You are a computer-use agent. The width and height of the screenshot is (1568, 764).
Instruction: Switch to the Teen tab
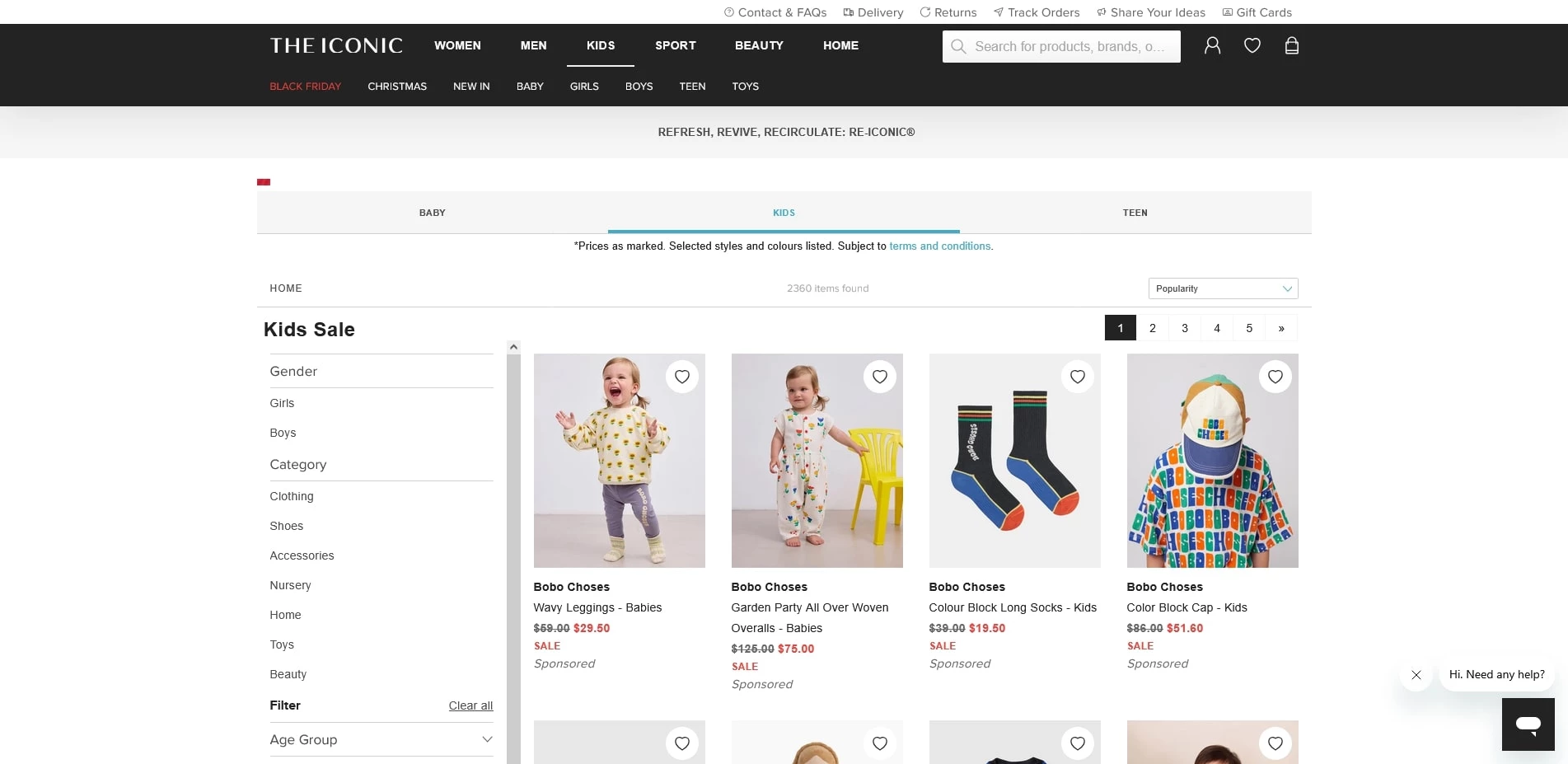(x=1135, y=213)
